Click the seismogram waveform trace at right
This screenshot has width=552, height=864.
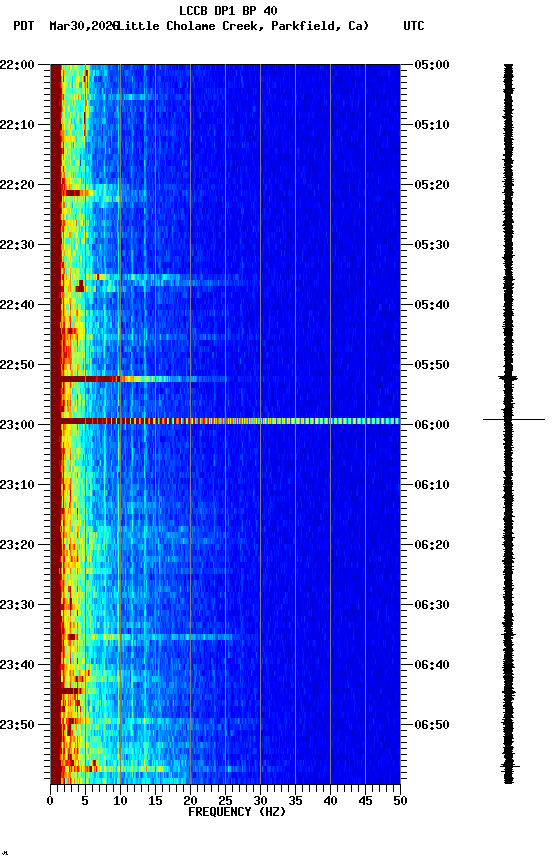tap(508, 424)
